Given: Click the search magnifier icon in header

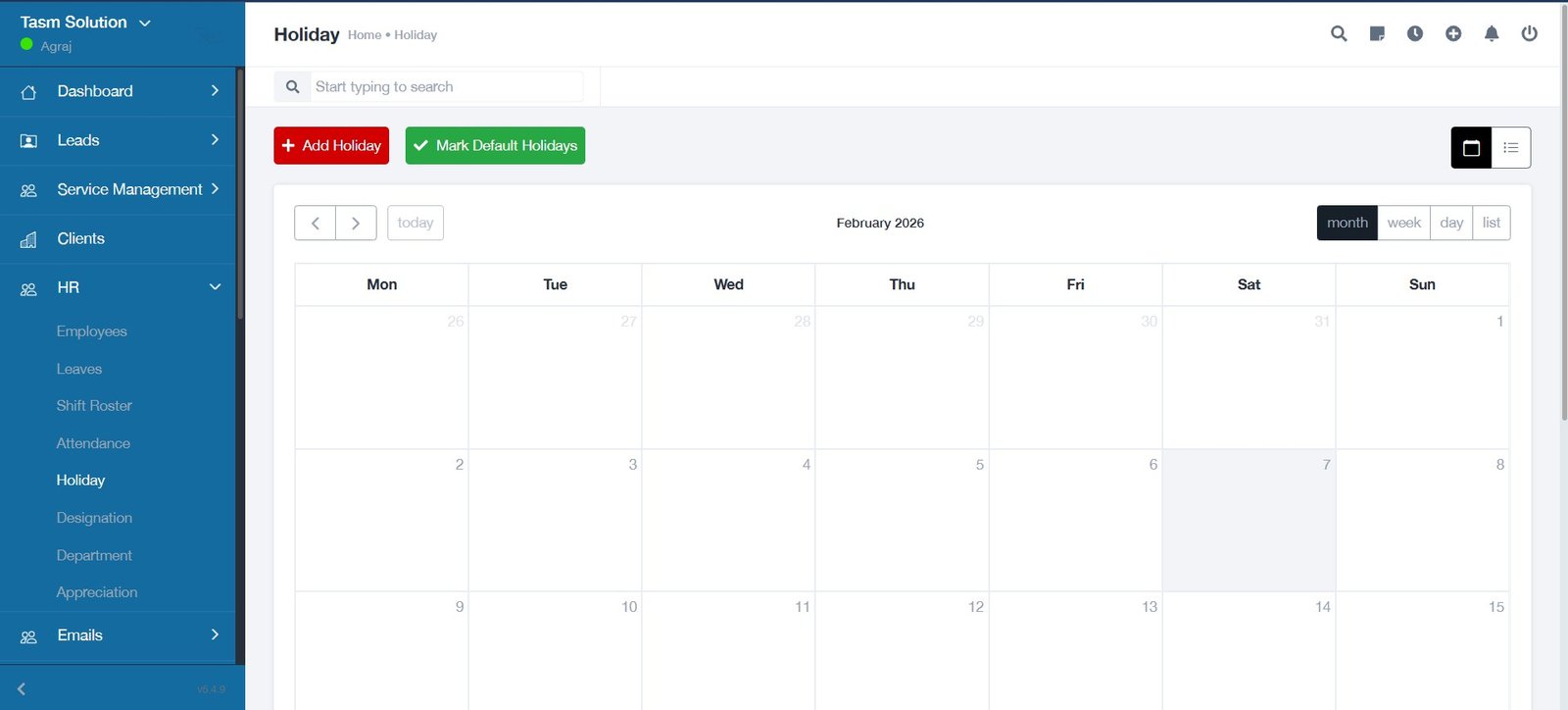Looking at the screenshot, I should [x=1339, y=34].
